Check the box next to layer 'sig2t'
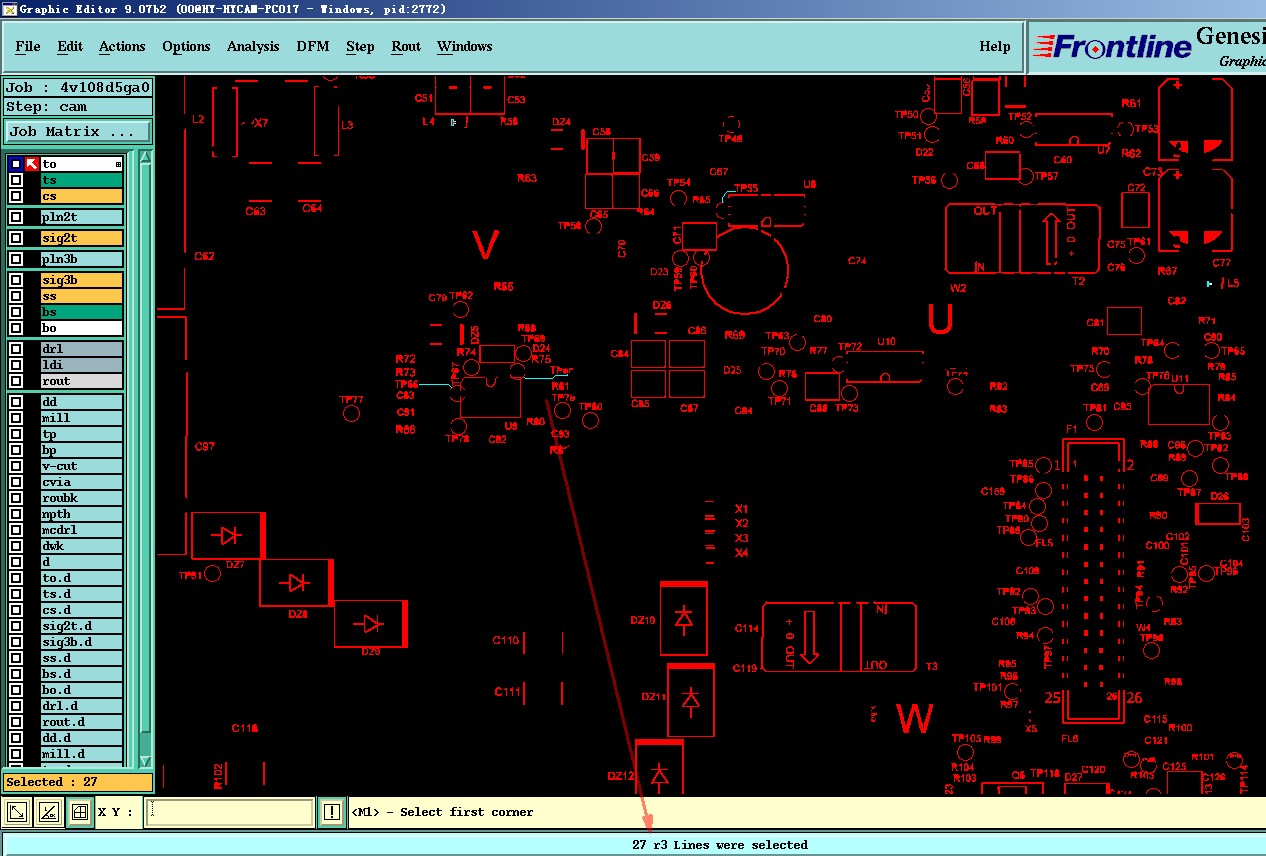 [16, 238]
